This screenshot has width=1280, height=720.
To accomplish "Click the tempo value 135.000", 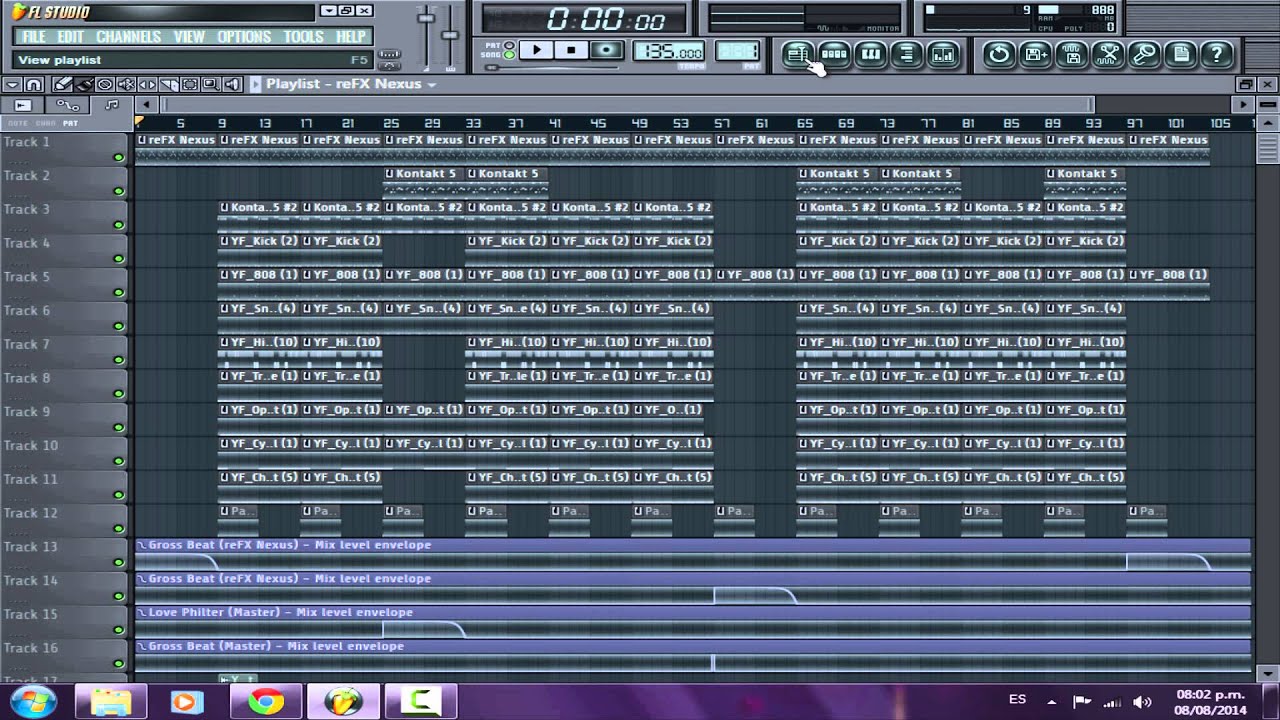I will point(669,52).
